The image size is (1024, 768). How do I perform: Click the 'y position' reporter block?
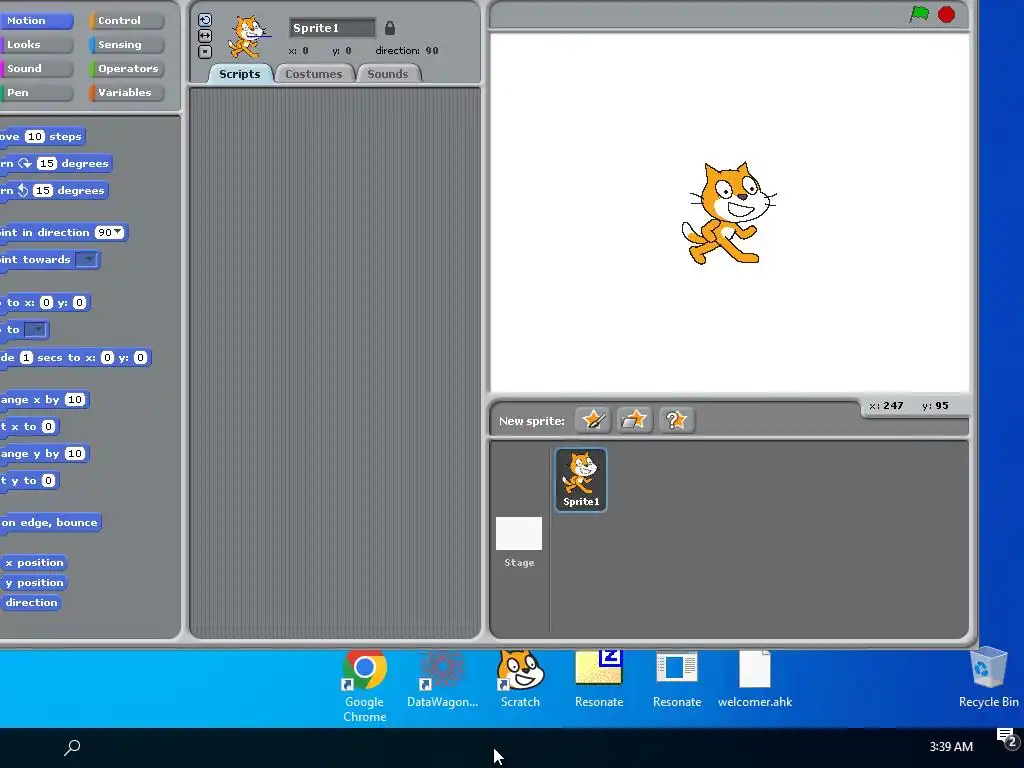coord(34,583)
